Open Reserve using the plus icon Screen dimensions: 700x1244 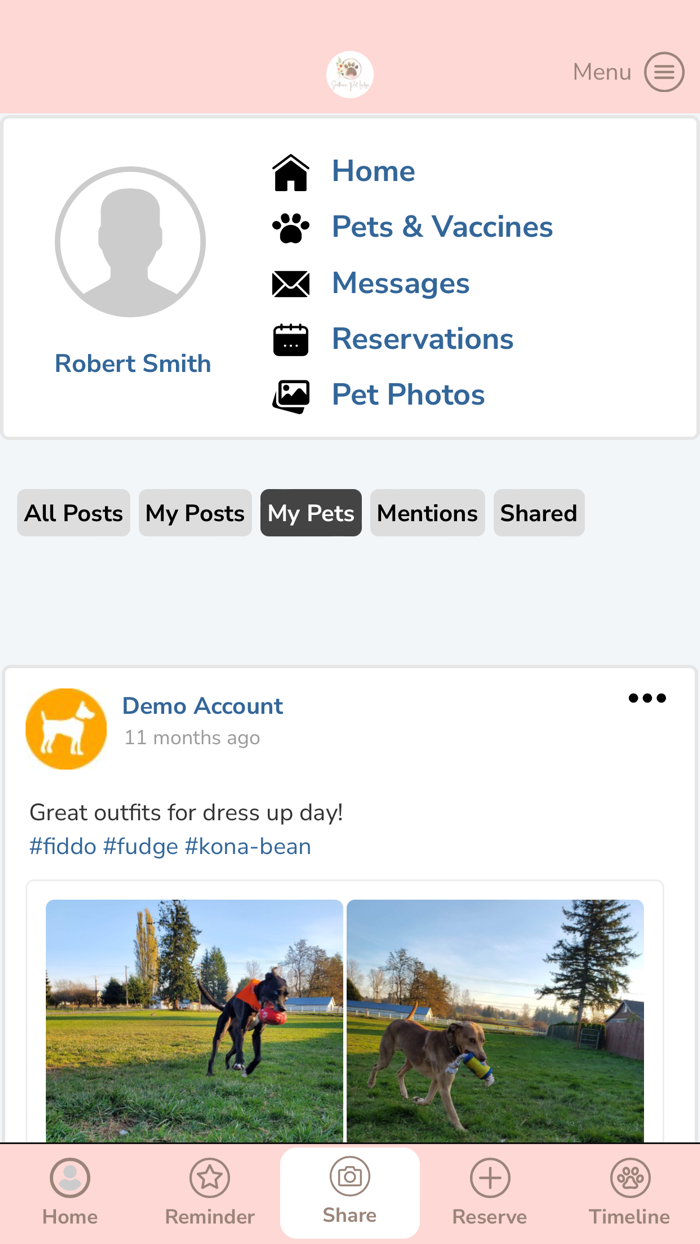coord(489,1178)
